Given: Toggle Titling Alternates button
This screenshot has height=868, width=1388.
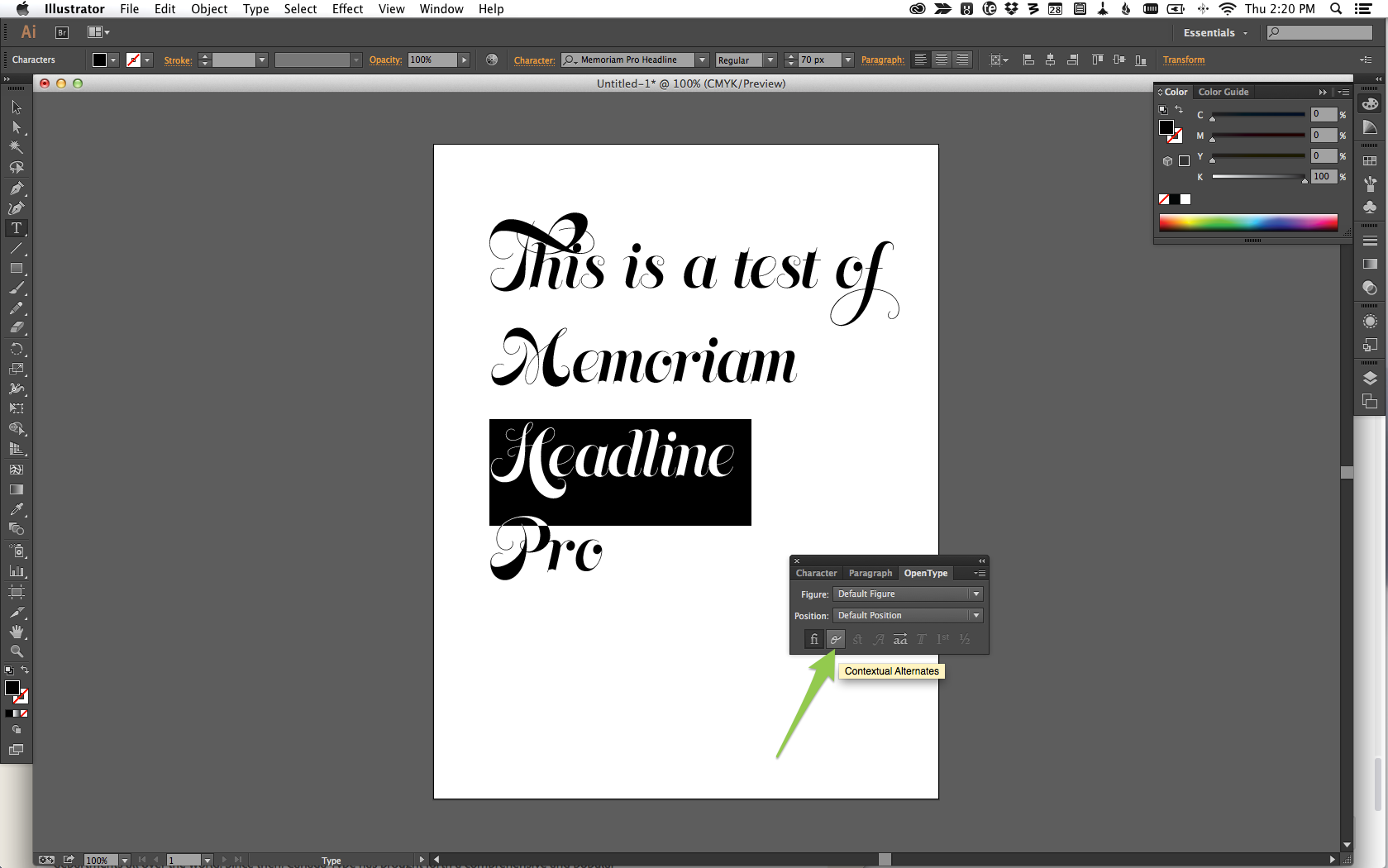Looking at the screenshot, I should coord(922,639).
